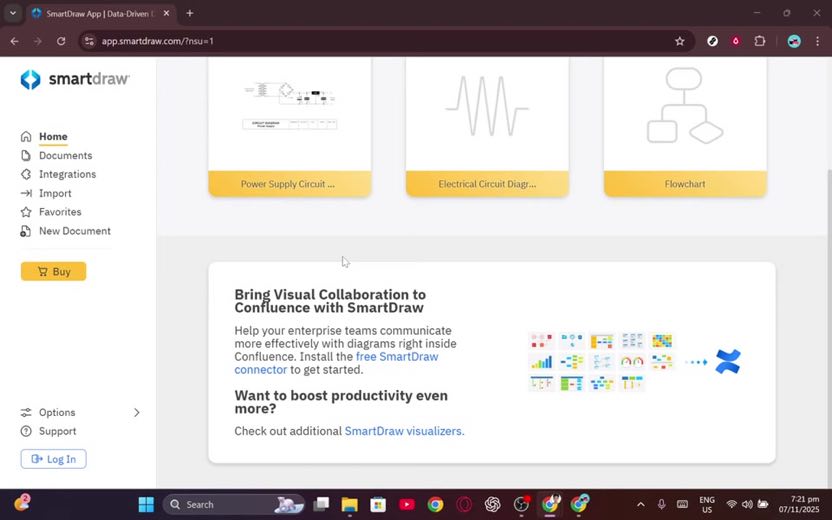Close the SmartDraw App tab
The image size is (832, 520).
166,13
